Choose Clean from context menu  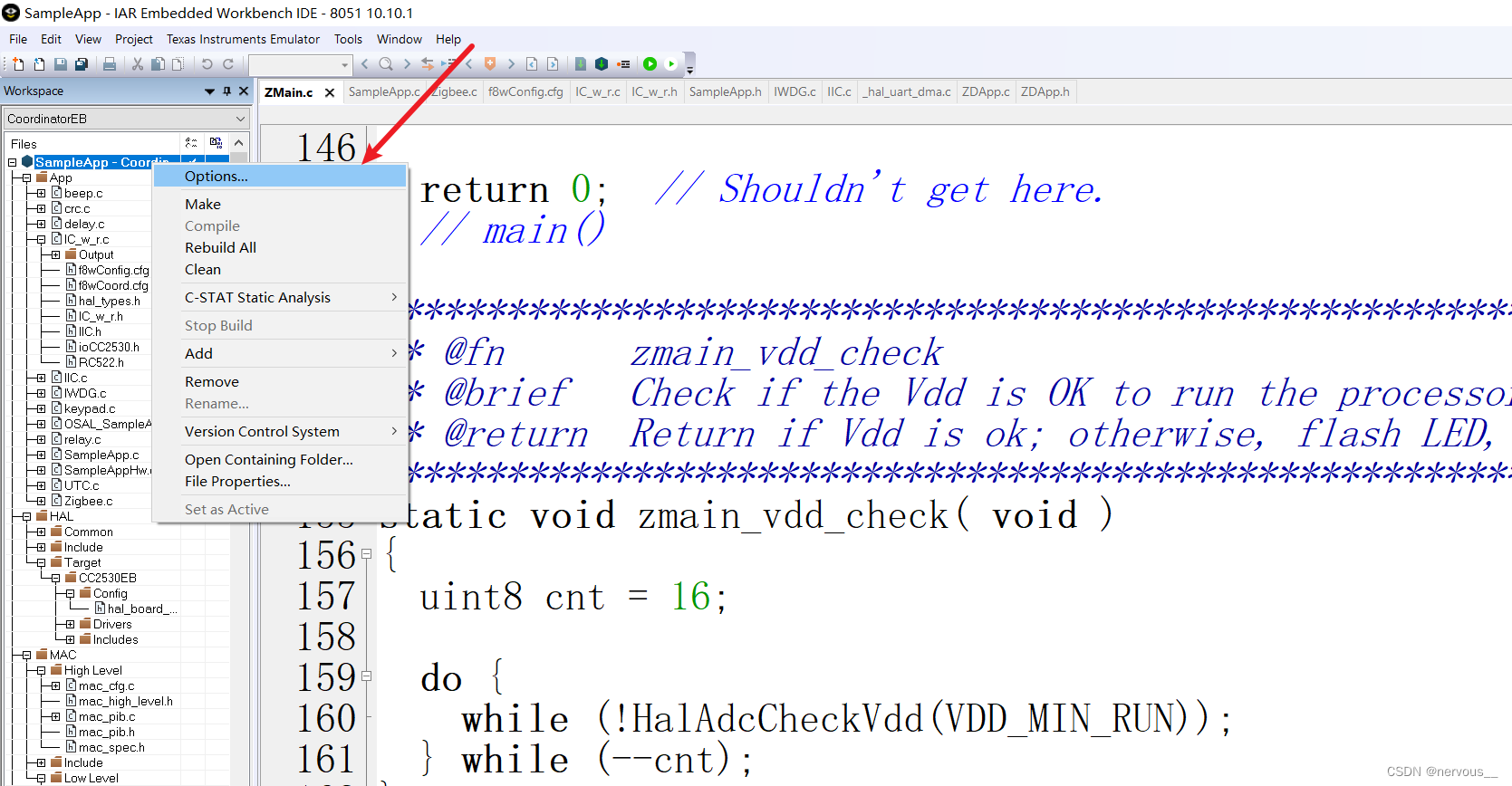click(x=280, y=270)
